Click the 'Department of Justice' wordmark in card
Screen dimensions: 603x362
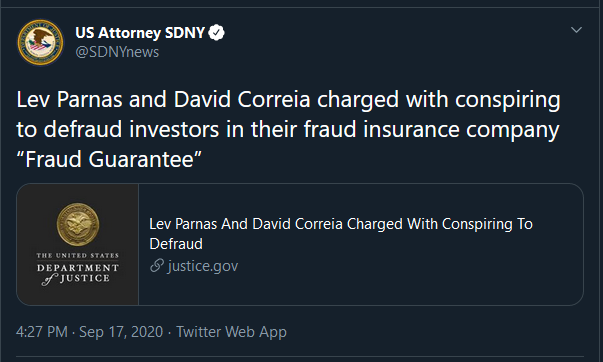78,273
